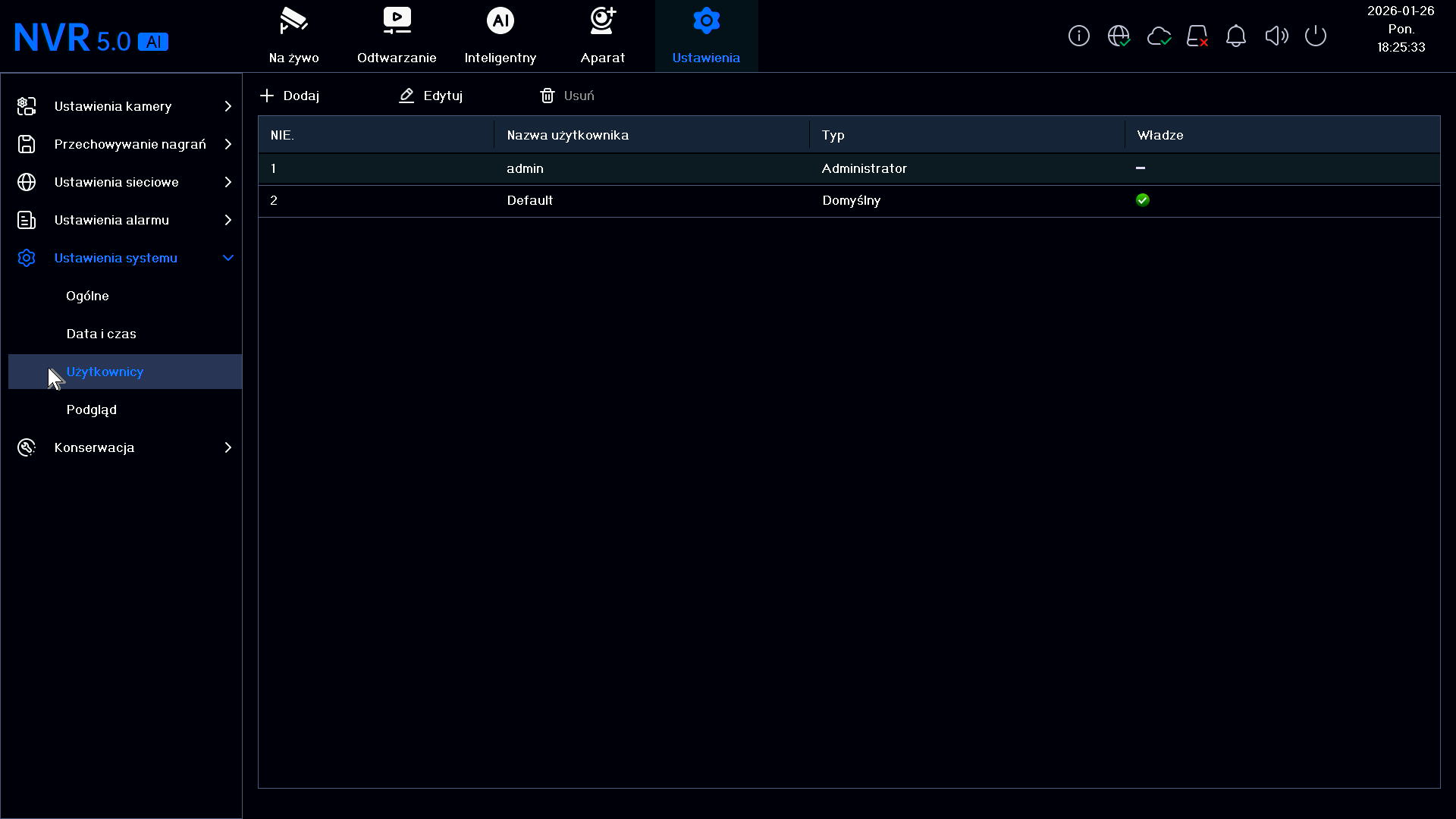Collapse Ustawienia systemu chevron arrow
The height and width of the screenshot is (819, 1456).
[227, 258]
